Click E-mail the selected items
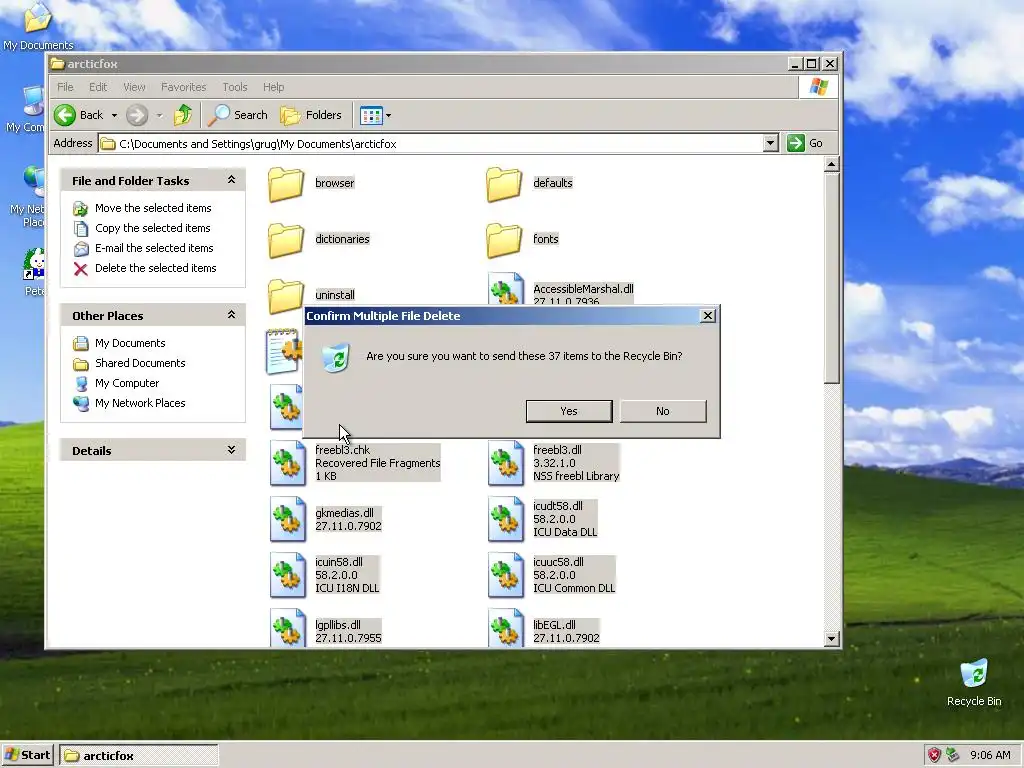 154,248
